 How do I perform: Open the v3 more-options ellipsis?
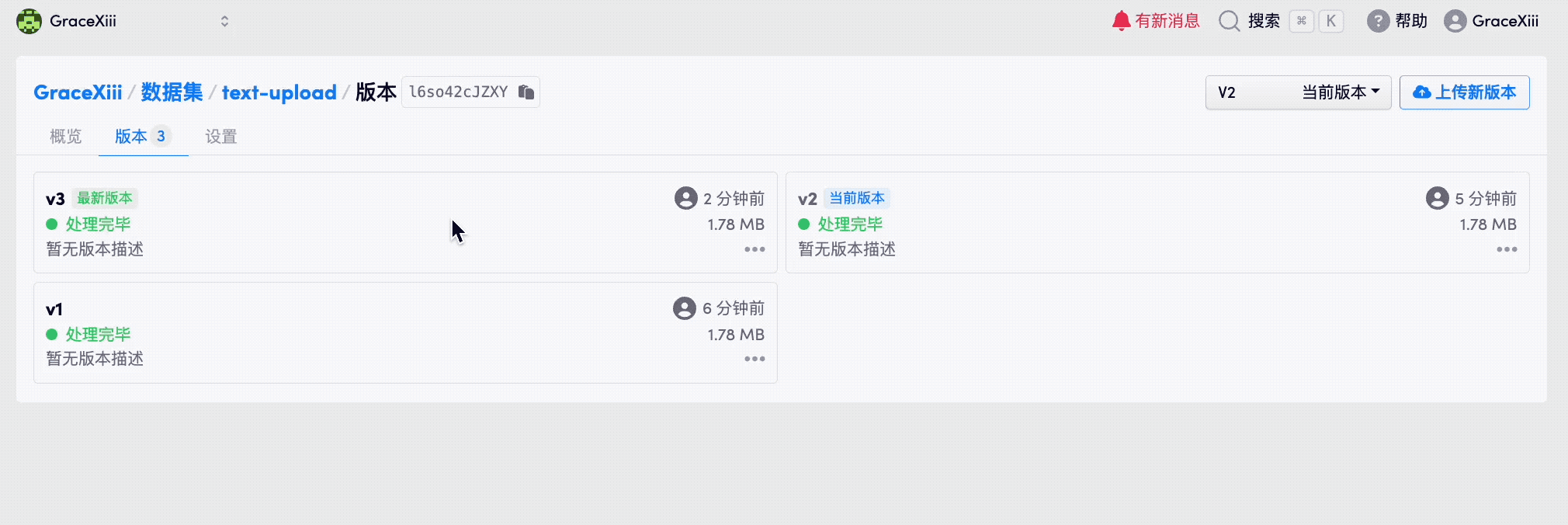pyautogui.click(x=755, y=249)
